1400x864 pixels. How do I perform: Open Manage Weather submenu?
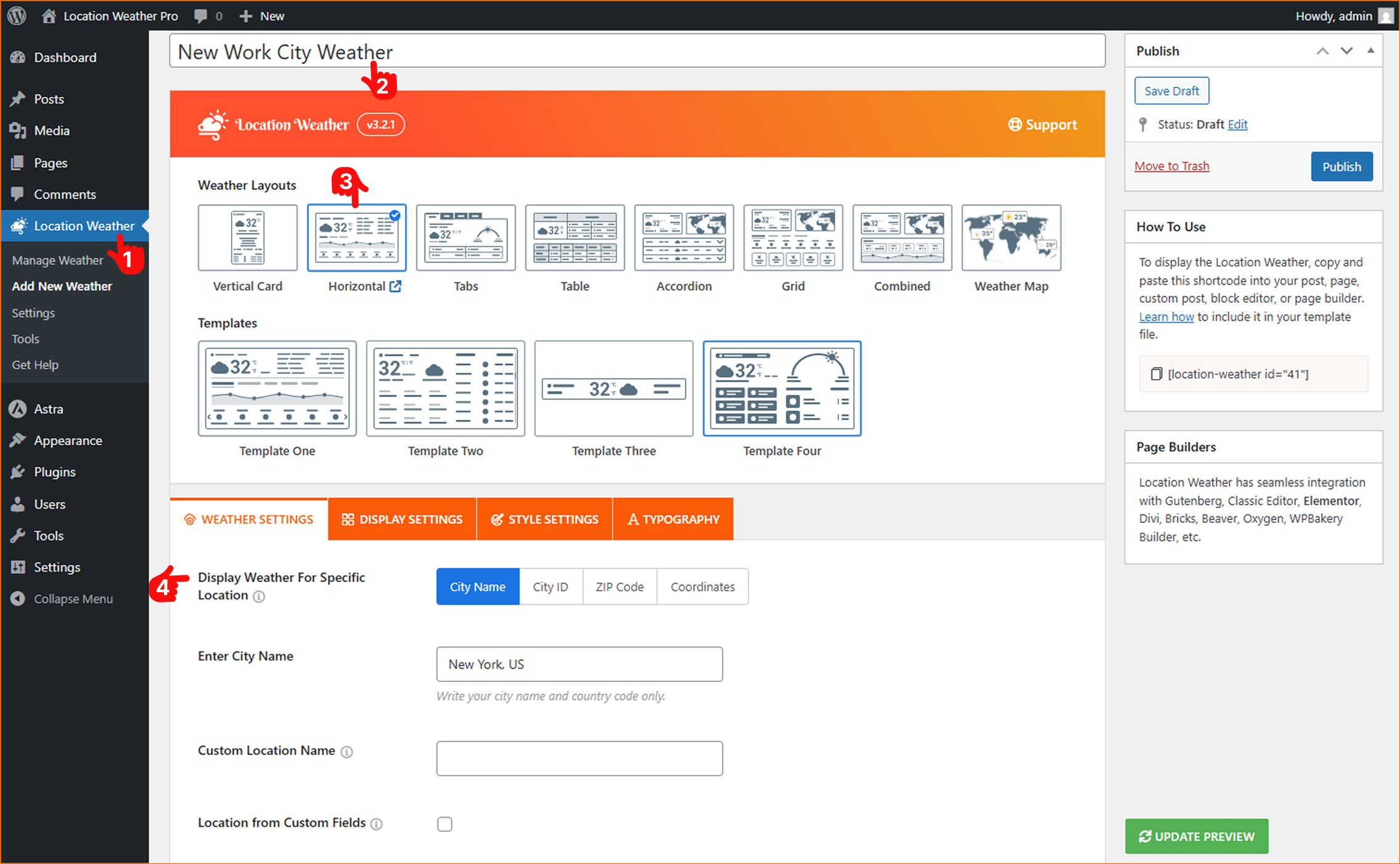coord(57,260)
